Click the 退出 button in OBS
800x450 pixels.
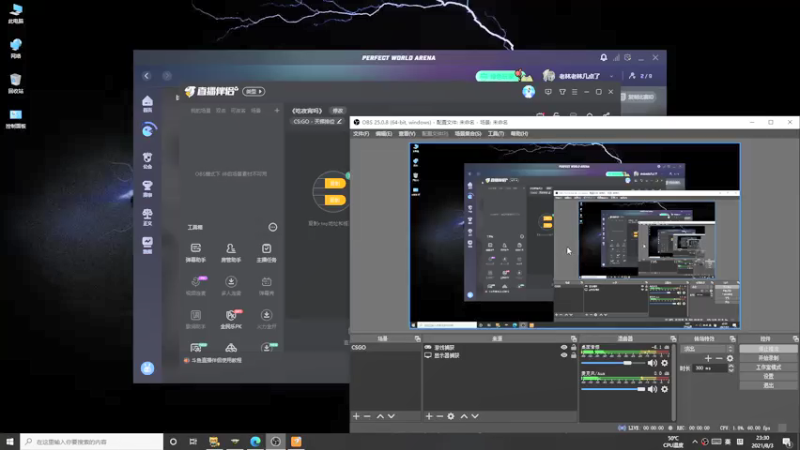pyautogui.click(x=768, y=385)
